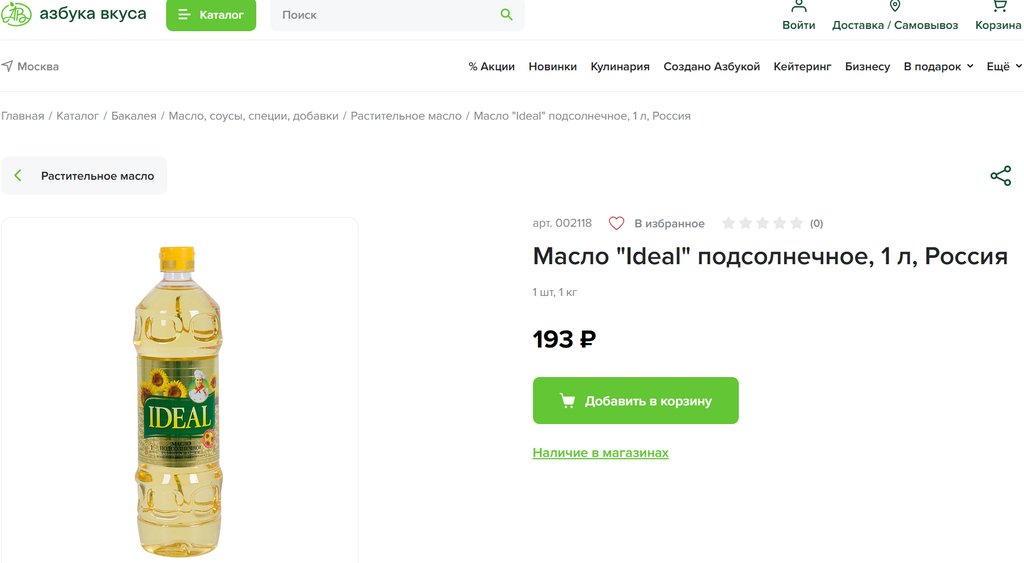This screenshot has height=563, width=1024.
Task: Open the Каталог menu button
Action: (211, 15)
